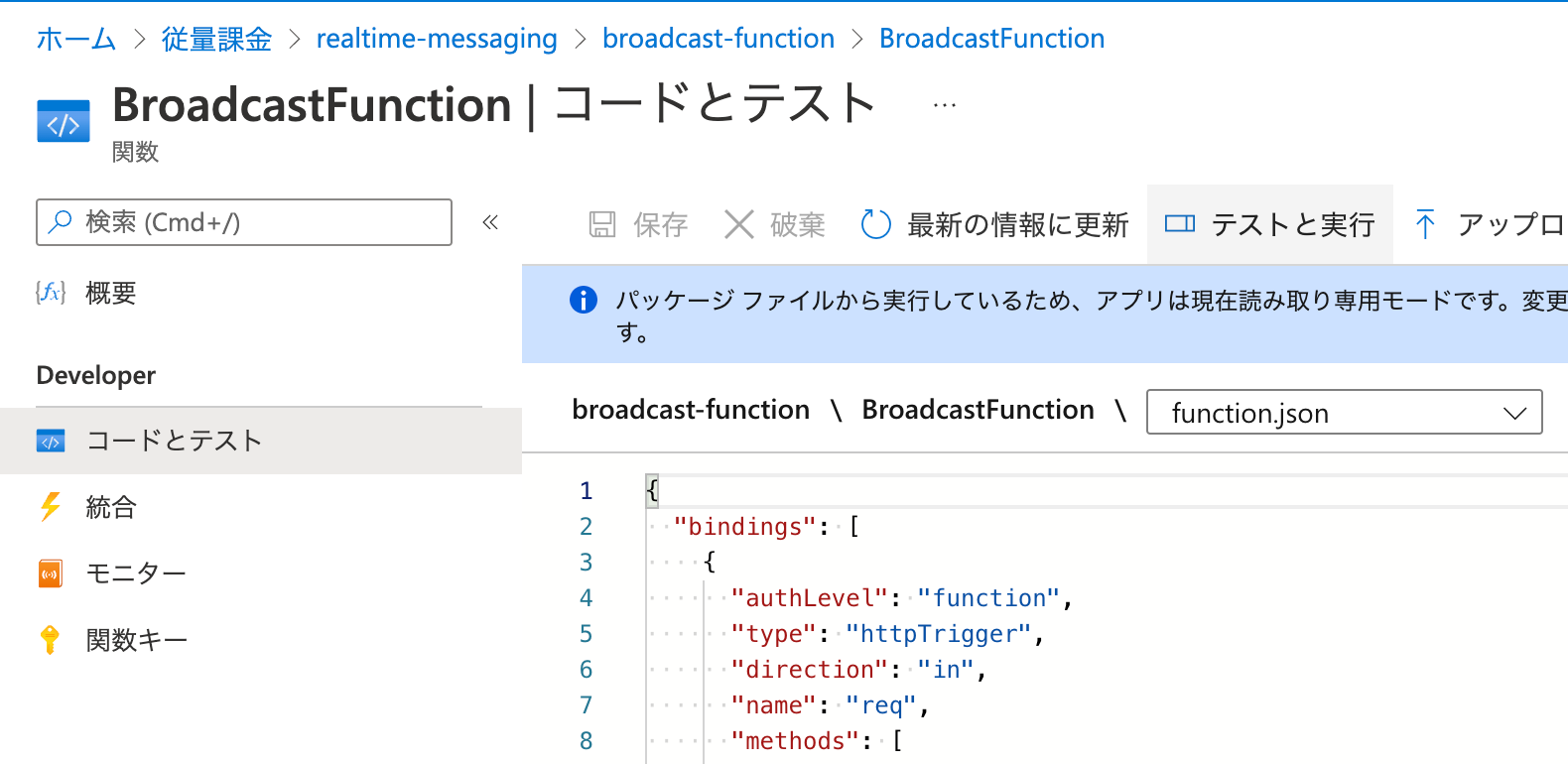Click the Discard (破棄) X icon
This screenshot has height=764, width=1568.
[x=739, y=225]
